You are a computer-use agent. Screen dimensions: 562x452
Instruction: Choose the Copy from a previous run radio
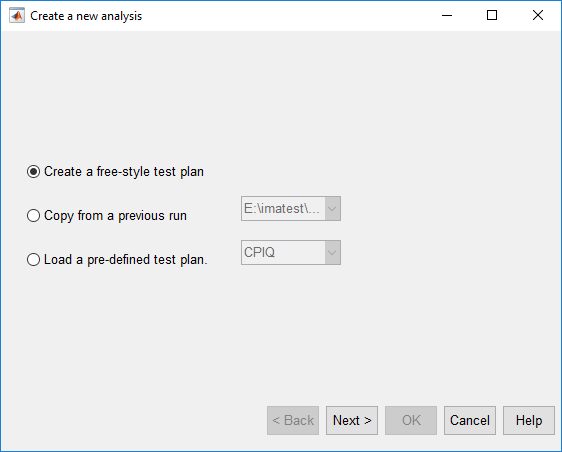pos(33,215)
